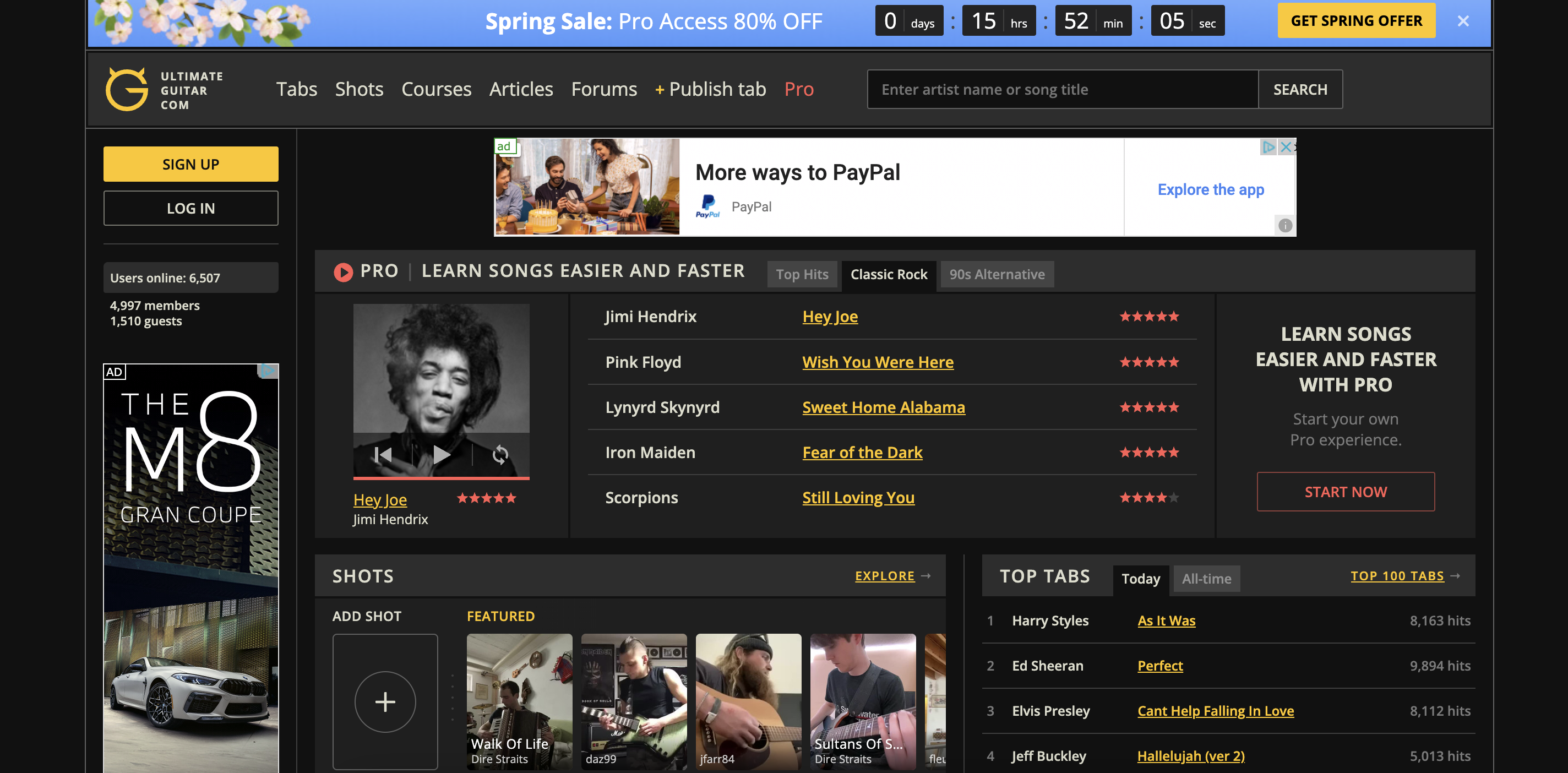Click the arrow icon next to TOP 100 TABS
Screen dimensions: 1568x773
point(1455,576)
